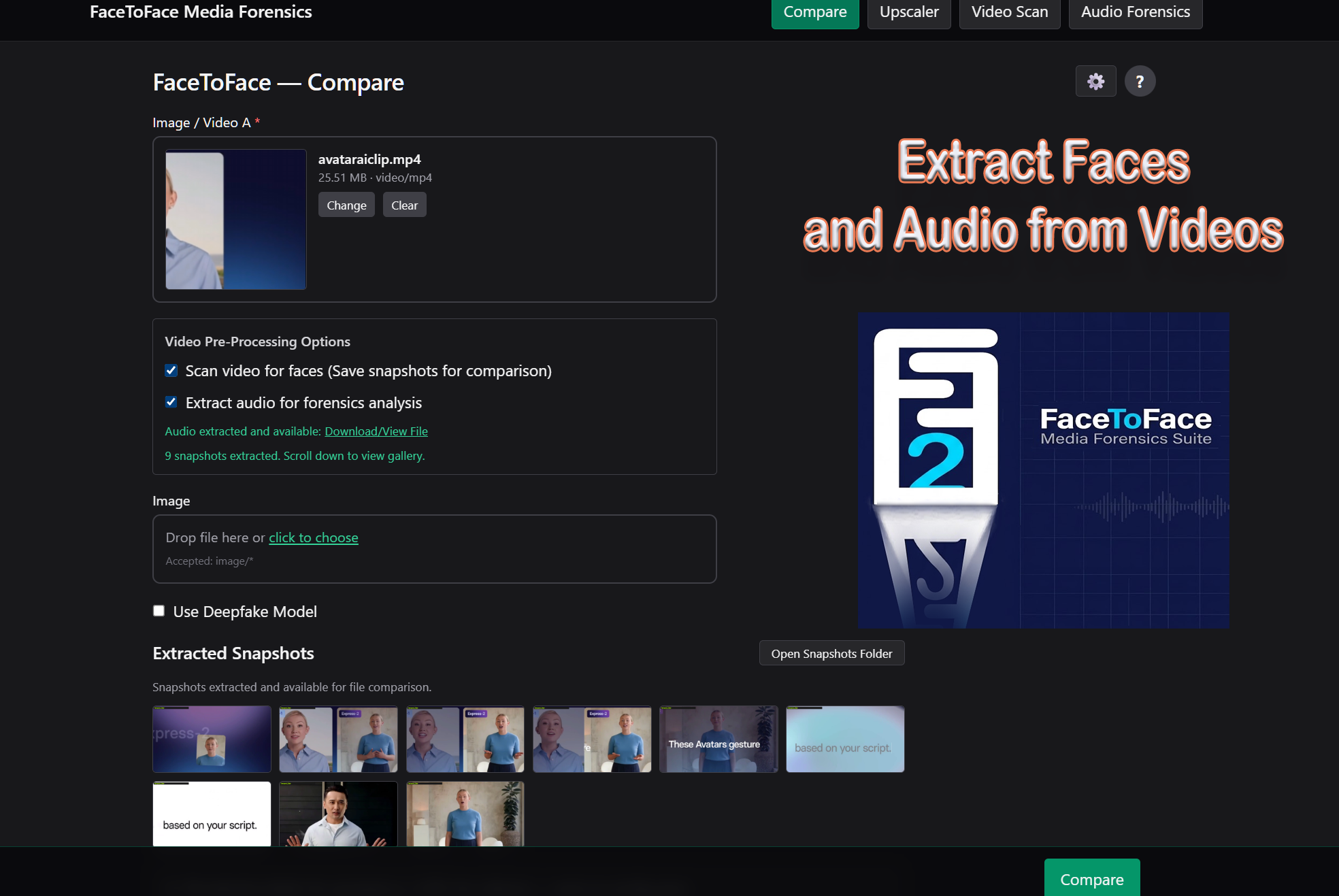Image resolution: width=1339 pixels, height=896 pixels.
Task: Select the purple 'xpress-2' snapshot thumbnail
Action: (212, 739)
